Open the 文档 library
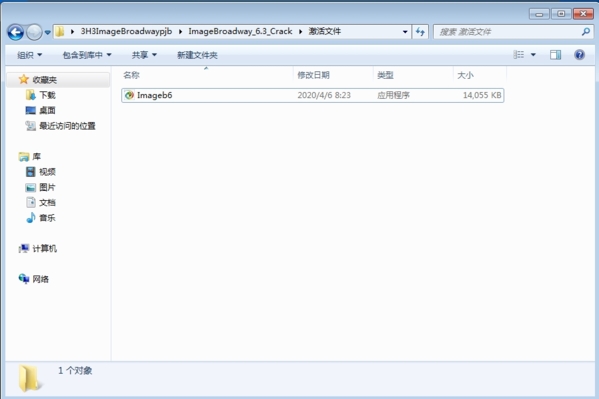The image size is (599, 399). point(47,203)
